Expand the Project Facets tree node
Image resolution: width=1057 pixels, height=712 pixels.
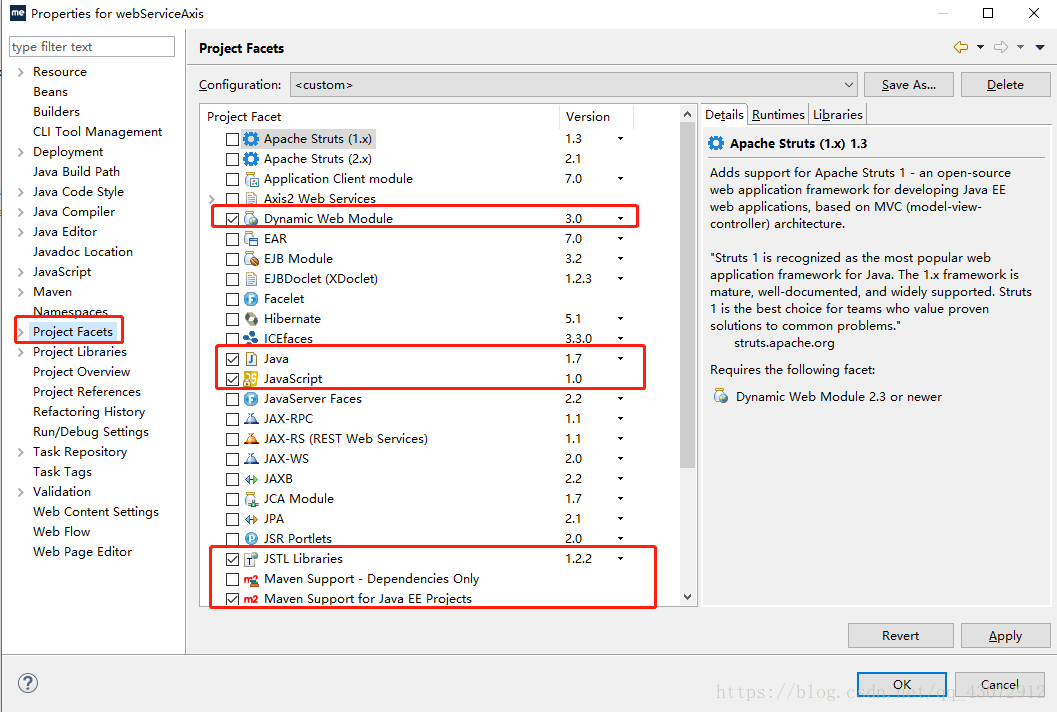tap(21, 332)
